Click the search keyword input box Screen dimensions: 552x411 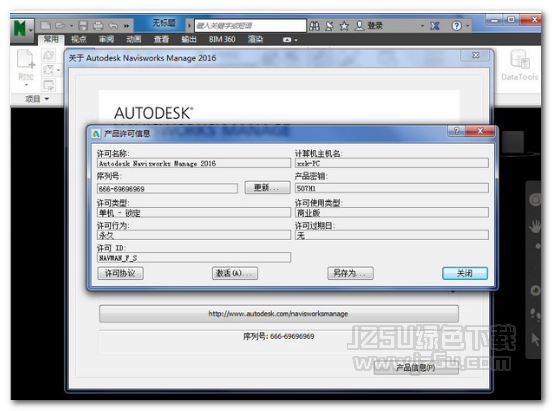point(250,26)
